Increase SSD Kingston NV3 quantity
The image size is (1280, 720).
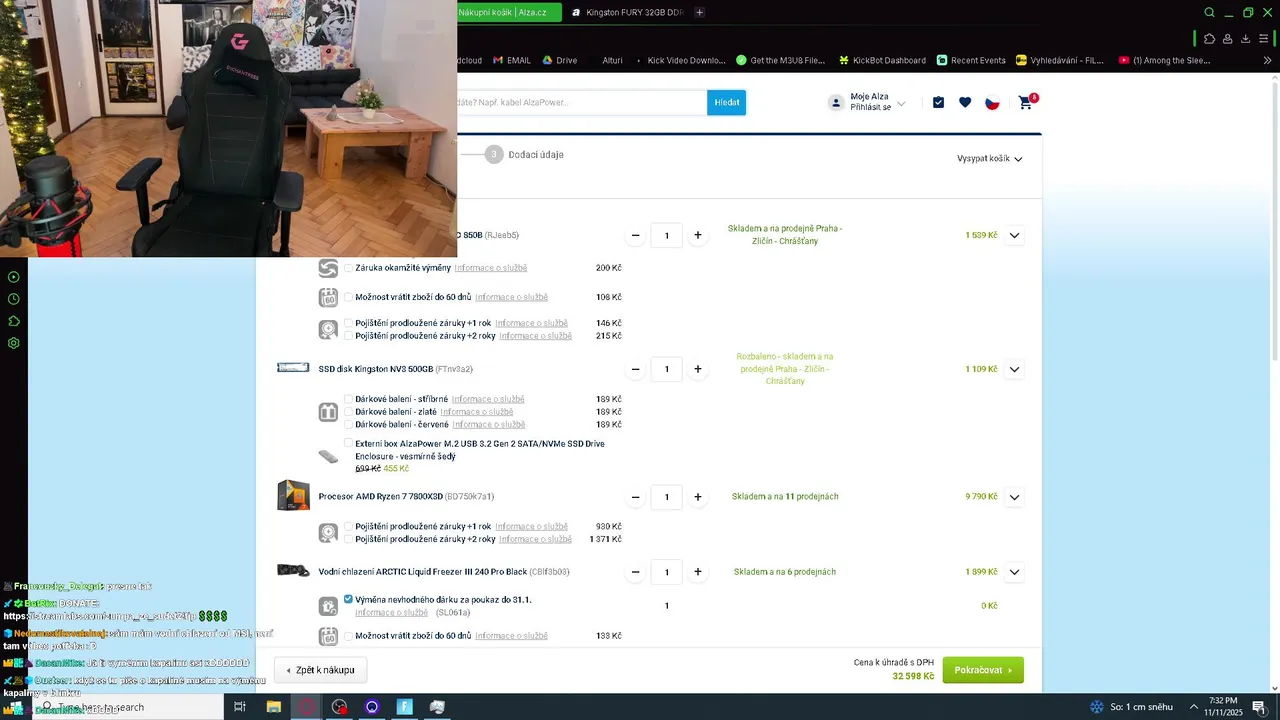(698, 369)
